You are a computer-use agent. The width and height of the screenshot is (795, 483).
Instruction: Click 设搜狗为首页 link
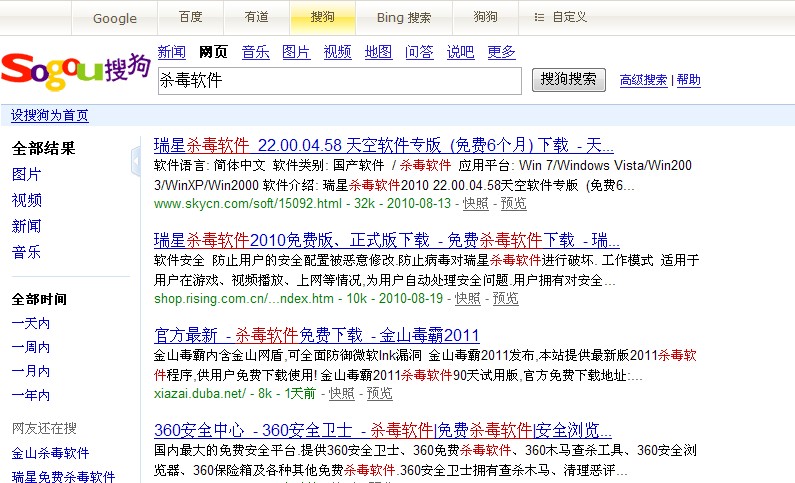[50, 116]
